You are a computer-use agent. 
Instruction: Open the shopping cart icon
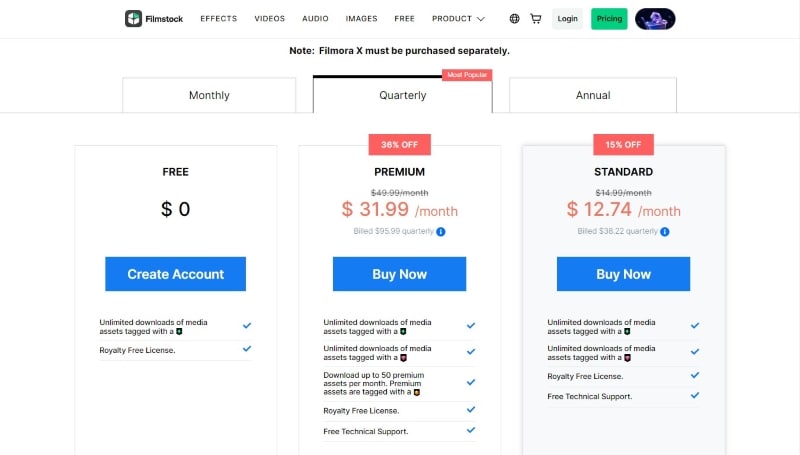(536, 19)
